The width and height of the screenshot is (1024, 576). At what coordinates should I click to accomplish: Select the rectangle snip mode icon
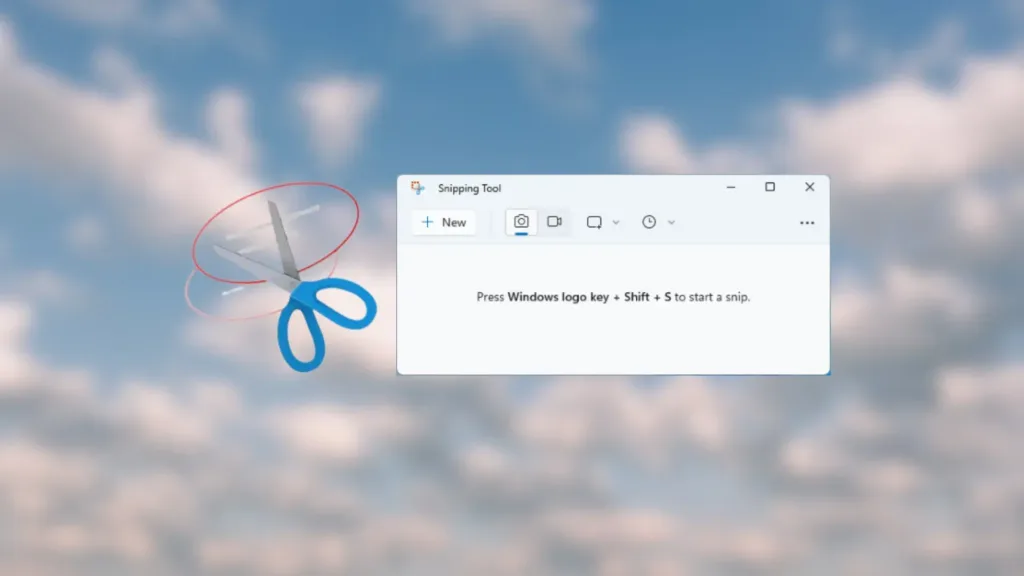595,222
